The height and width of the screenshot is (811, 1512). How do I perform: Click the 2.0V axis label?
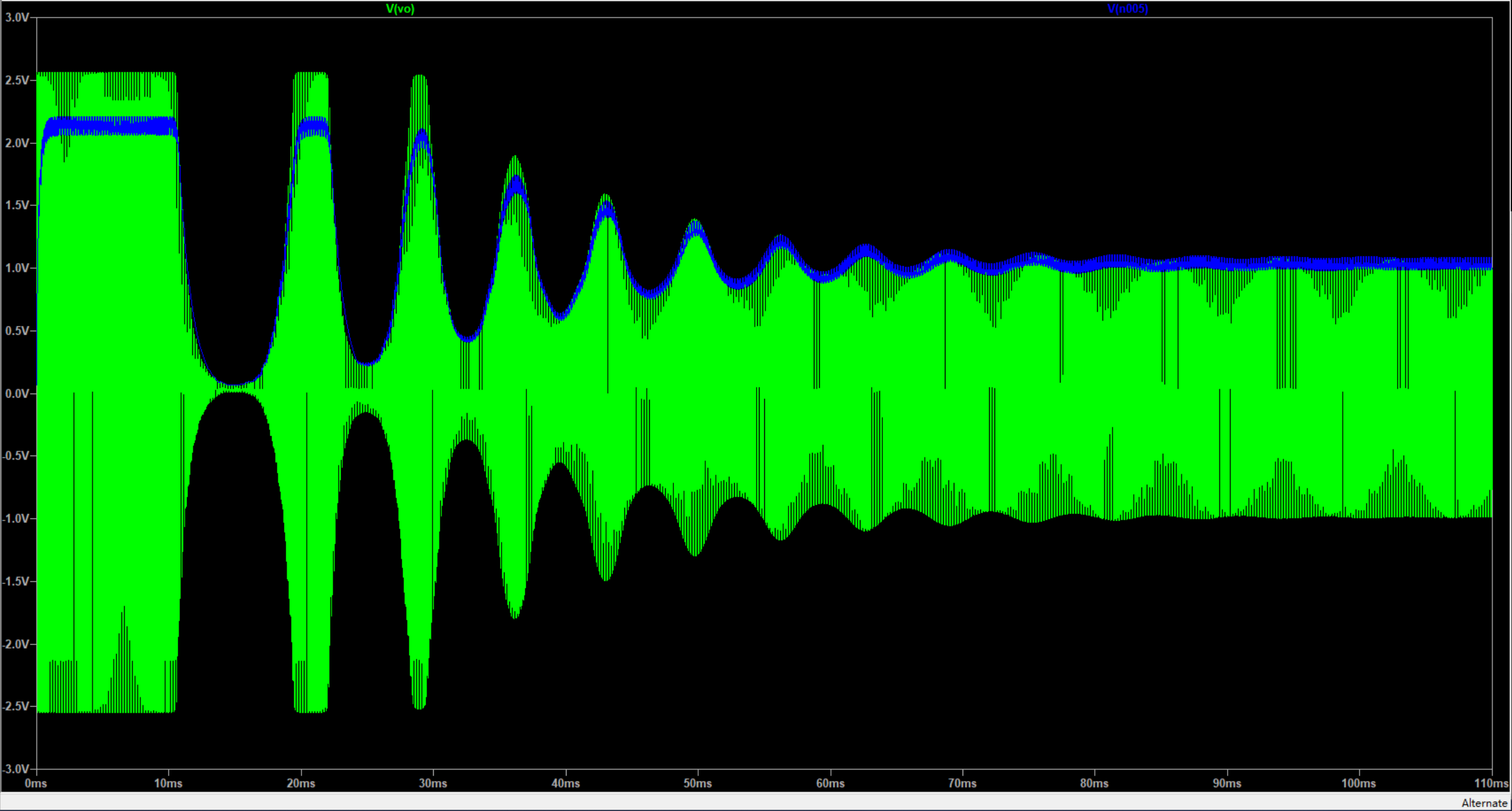click(x=17, y=143)
